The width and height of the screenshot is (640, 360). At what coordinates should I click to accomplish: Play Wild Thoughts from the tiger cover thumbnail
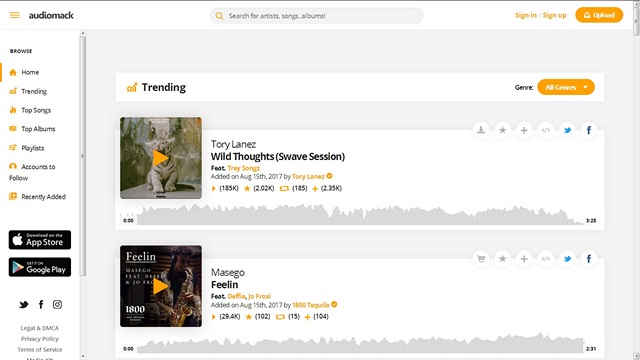[161, 158]
